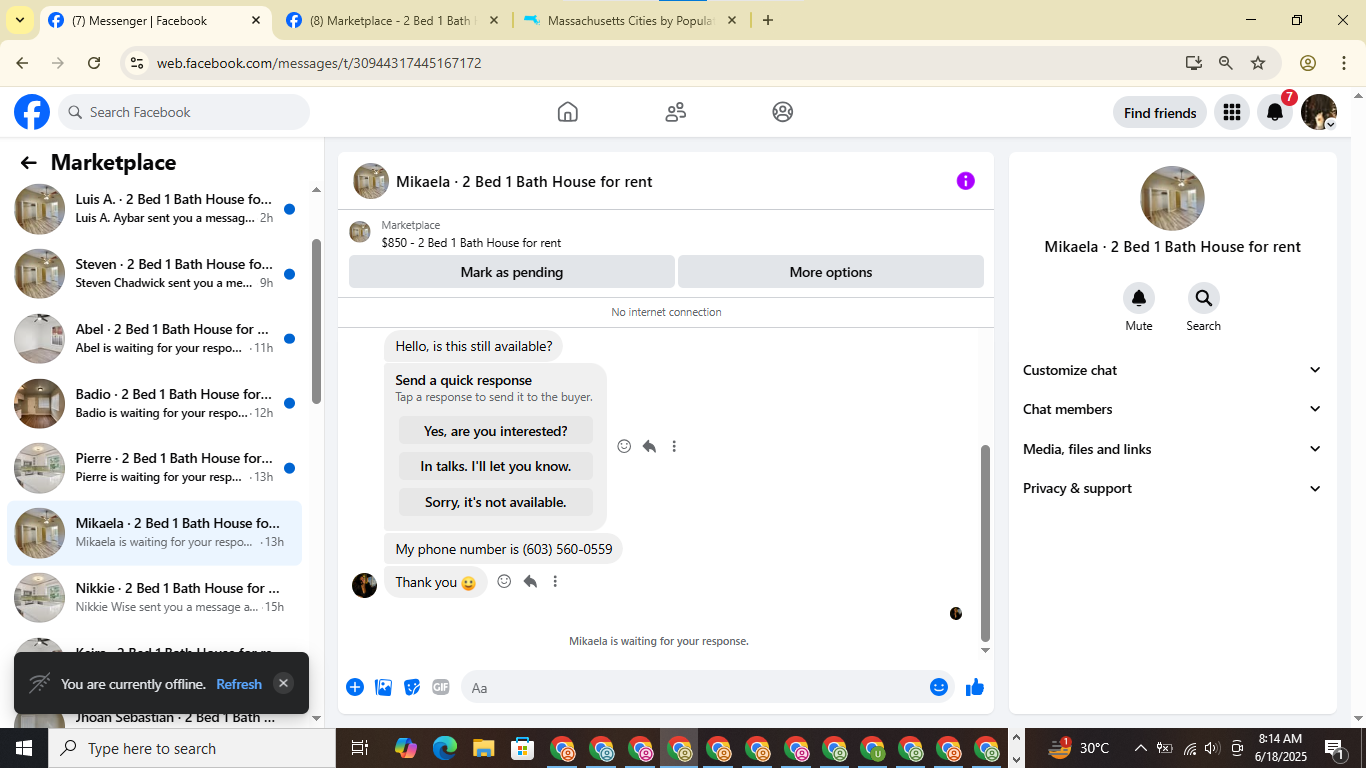Screen dimensions: 1366x768
Task: Open the account profile picture menu
Action: [1319, 113]
